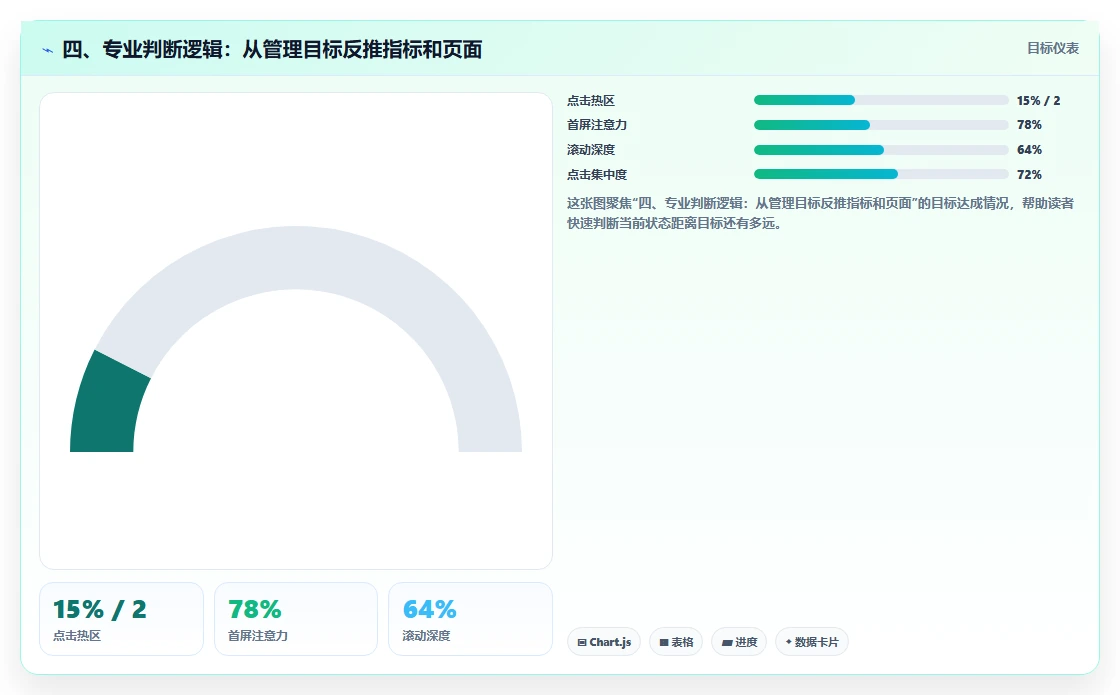Viewport: 1120px width, 695px height.
Task: Select the 15% / 2 点击热区 data card
Action: point(121,619)
